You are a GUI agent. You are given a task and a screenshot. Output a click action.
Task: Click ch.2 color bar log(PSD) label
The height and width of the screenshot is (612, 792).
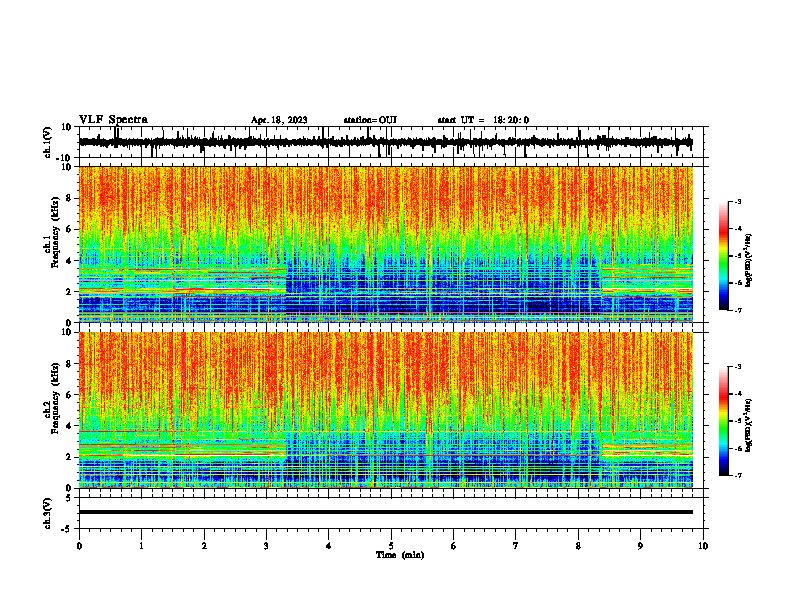pyautogui.click(x=749, y=425)
